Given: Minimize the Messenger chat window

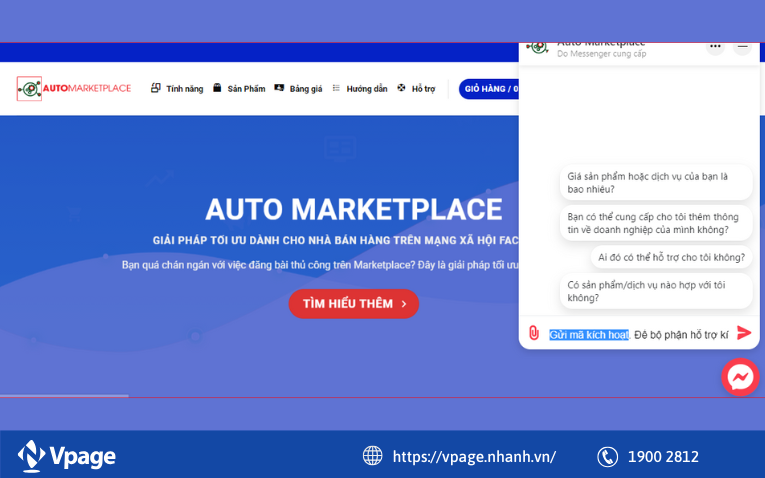Looking at the screenshot, I should [742, 46].
